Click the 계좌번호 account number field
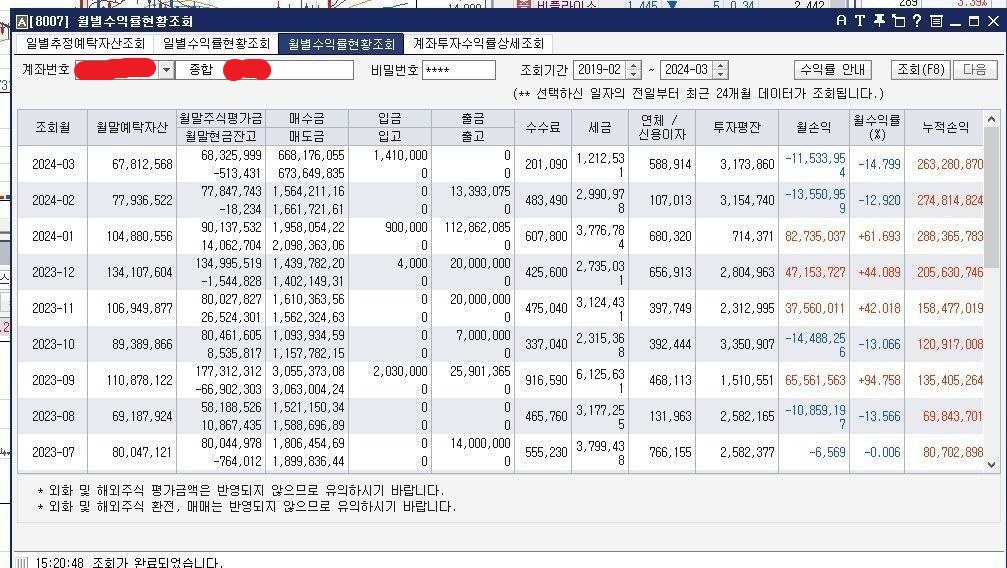The image size is (1007, 568). (x=117, y=70)
